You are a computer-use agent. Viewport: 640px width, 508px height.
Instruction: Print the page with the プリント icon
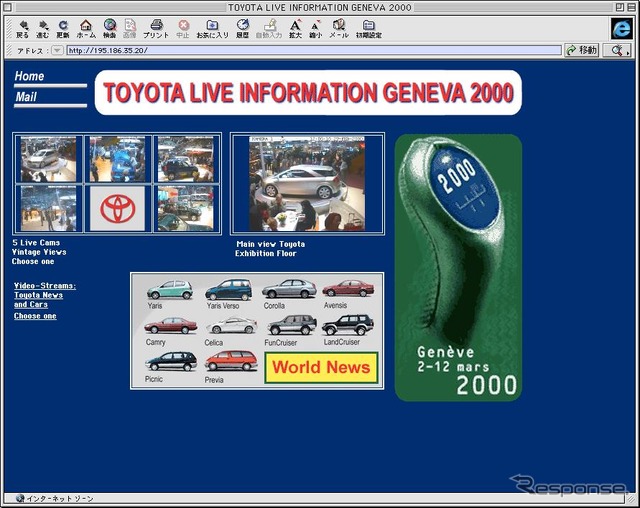pyautogui.click(x=156, y=29)
